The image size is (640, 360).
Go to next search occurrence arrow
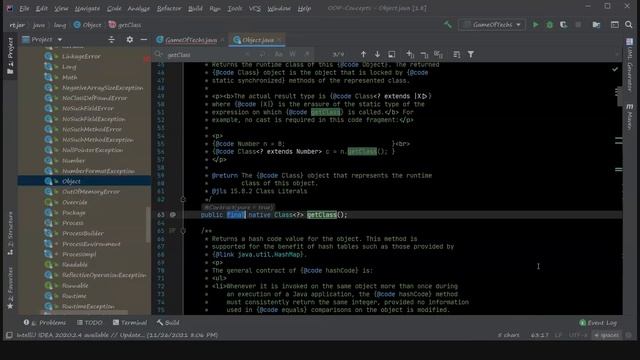pyautogui.click(x=377, y=54)
